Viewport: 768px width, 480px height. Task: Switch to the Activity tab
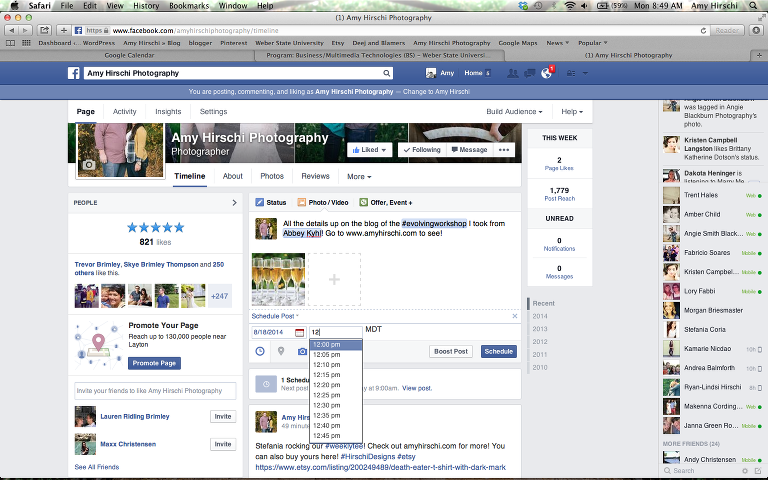(124, 112)
